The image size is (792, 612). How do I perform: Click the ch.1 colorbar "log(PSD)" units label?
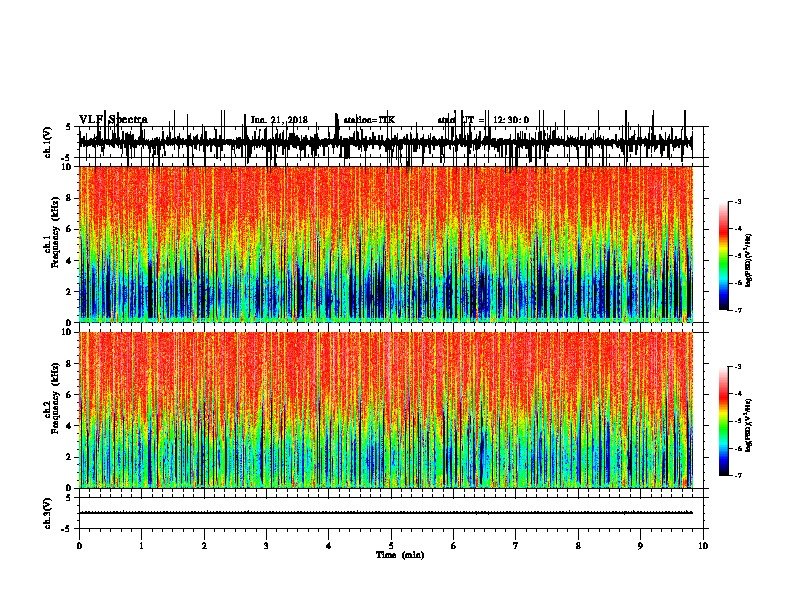point(748,260)
